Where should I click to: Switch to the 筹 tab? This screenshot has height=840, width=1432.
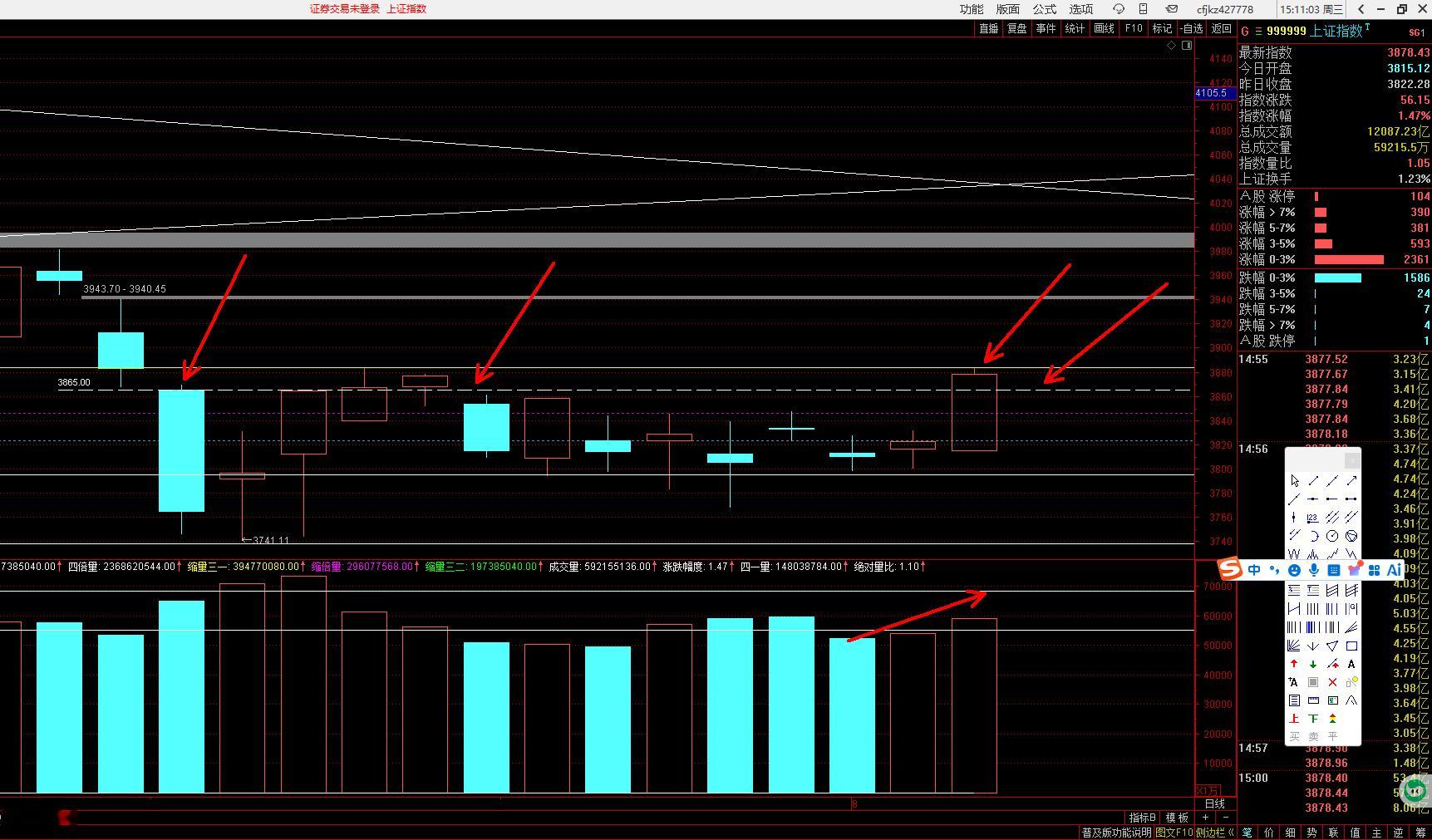(1420, 833)
